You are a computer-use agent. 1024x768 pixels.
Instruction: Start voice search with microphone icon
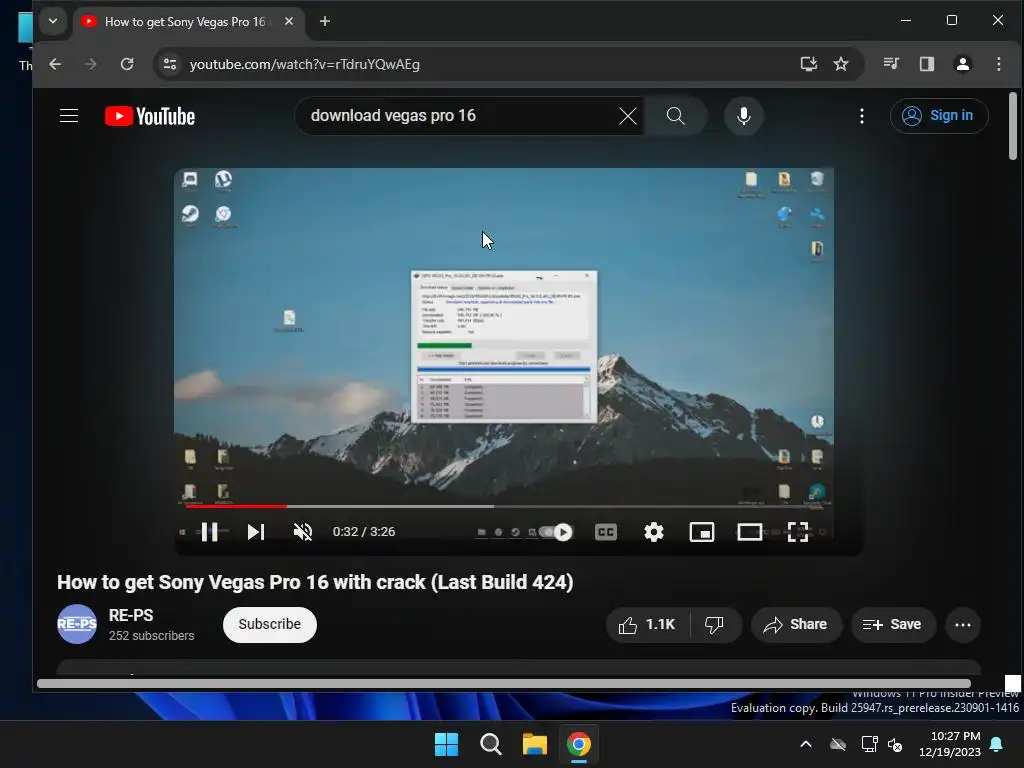pyautogui.click(x=743, y=116)
